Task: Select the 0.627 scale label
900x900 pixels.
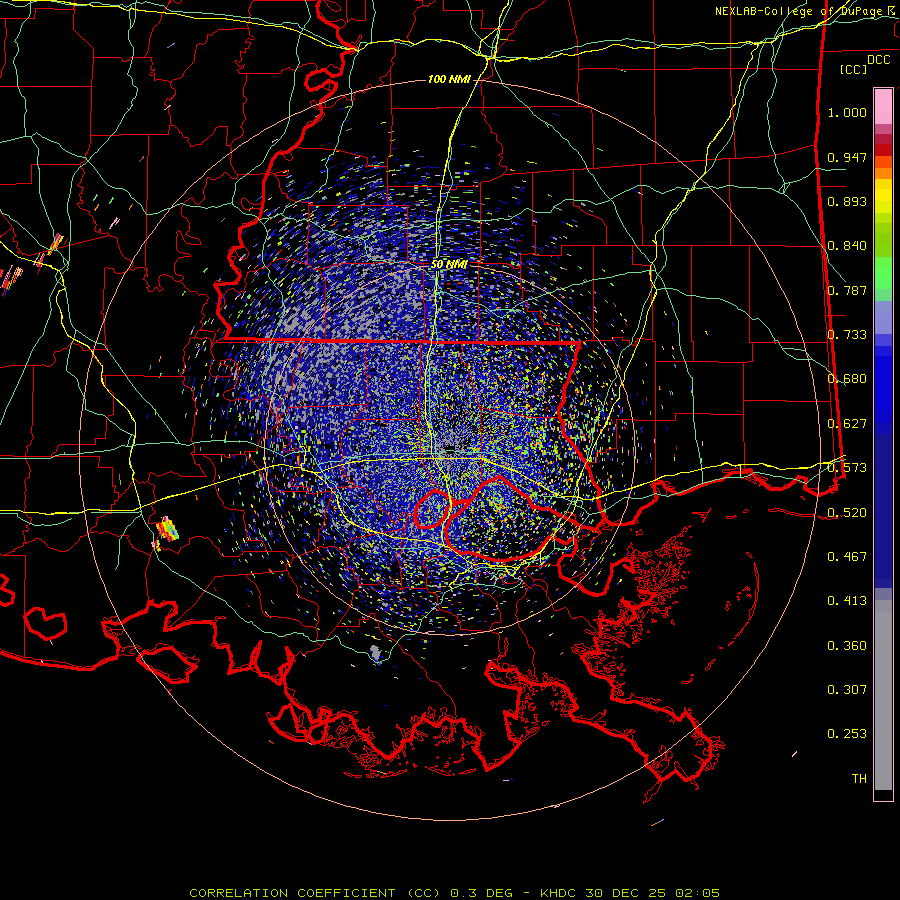Action: [847, 424]
